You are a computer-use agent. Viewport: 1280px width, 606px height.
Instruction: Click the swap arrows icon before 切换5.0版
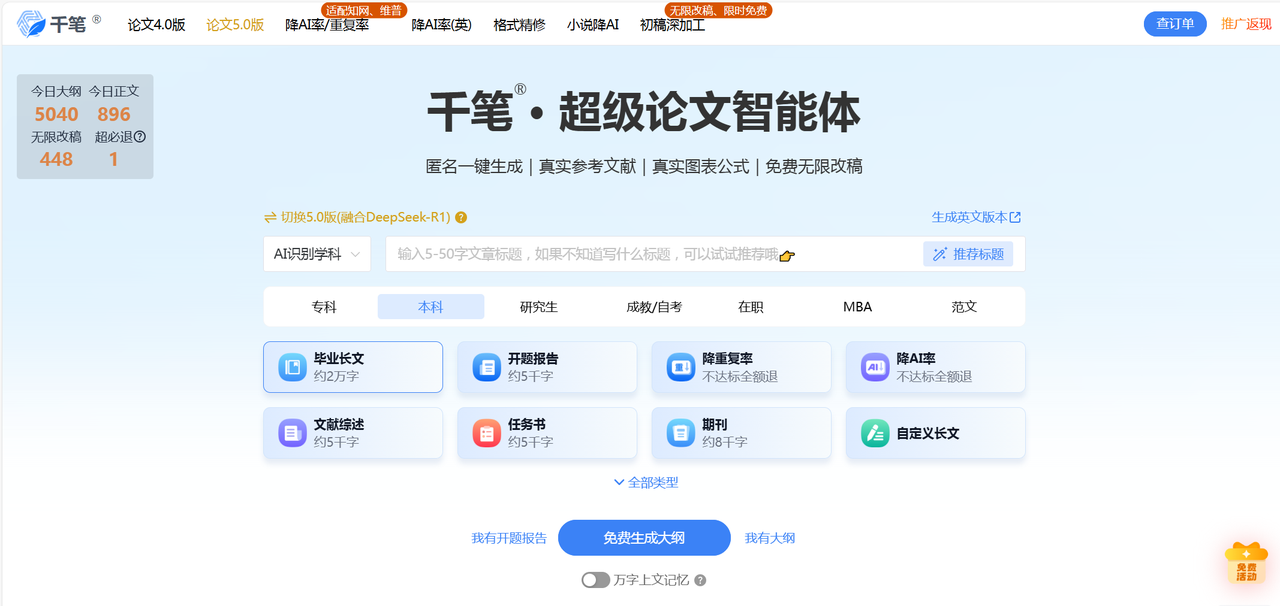(x=270, y=217)
